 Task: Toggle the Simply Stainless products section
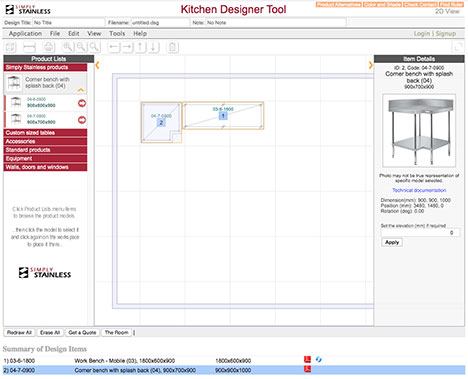click(x=45, y=68)
